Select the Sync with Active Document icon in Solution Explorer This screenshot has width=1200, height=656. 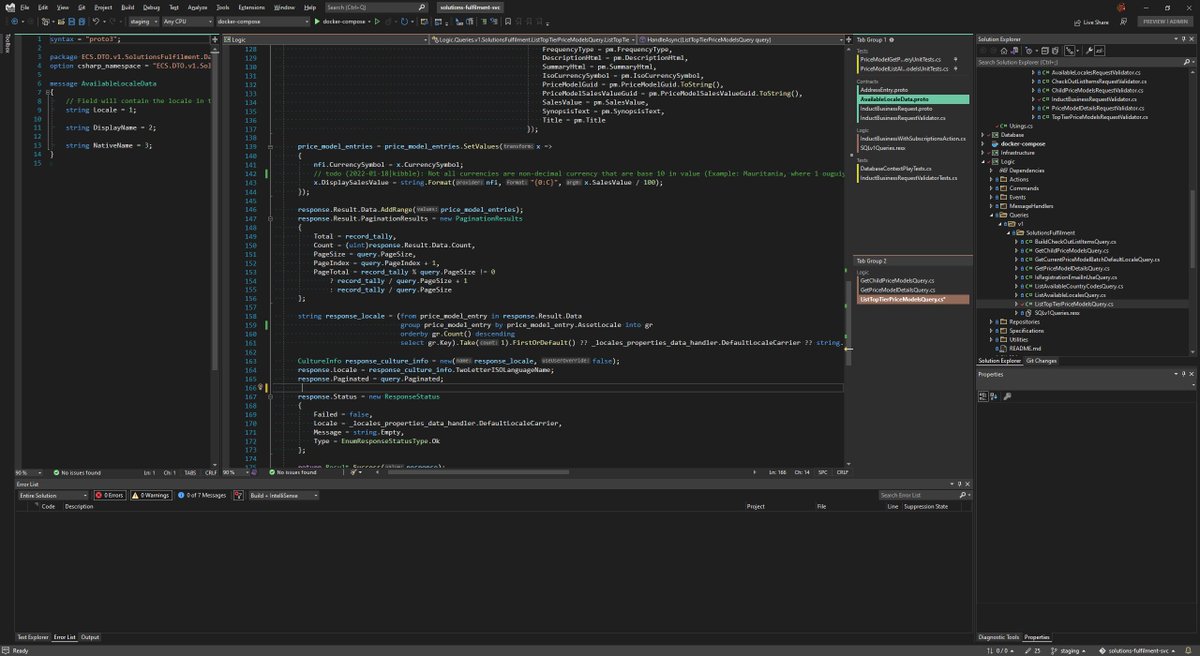pos(1069,50)
